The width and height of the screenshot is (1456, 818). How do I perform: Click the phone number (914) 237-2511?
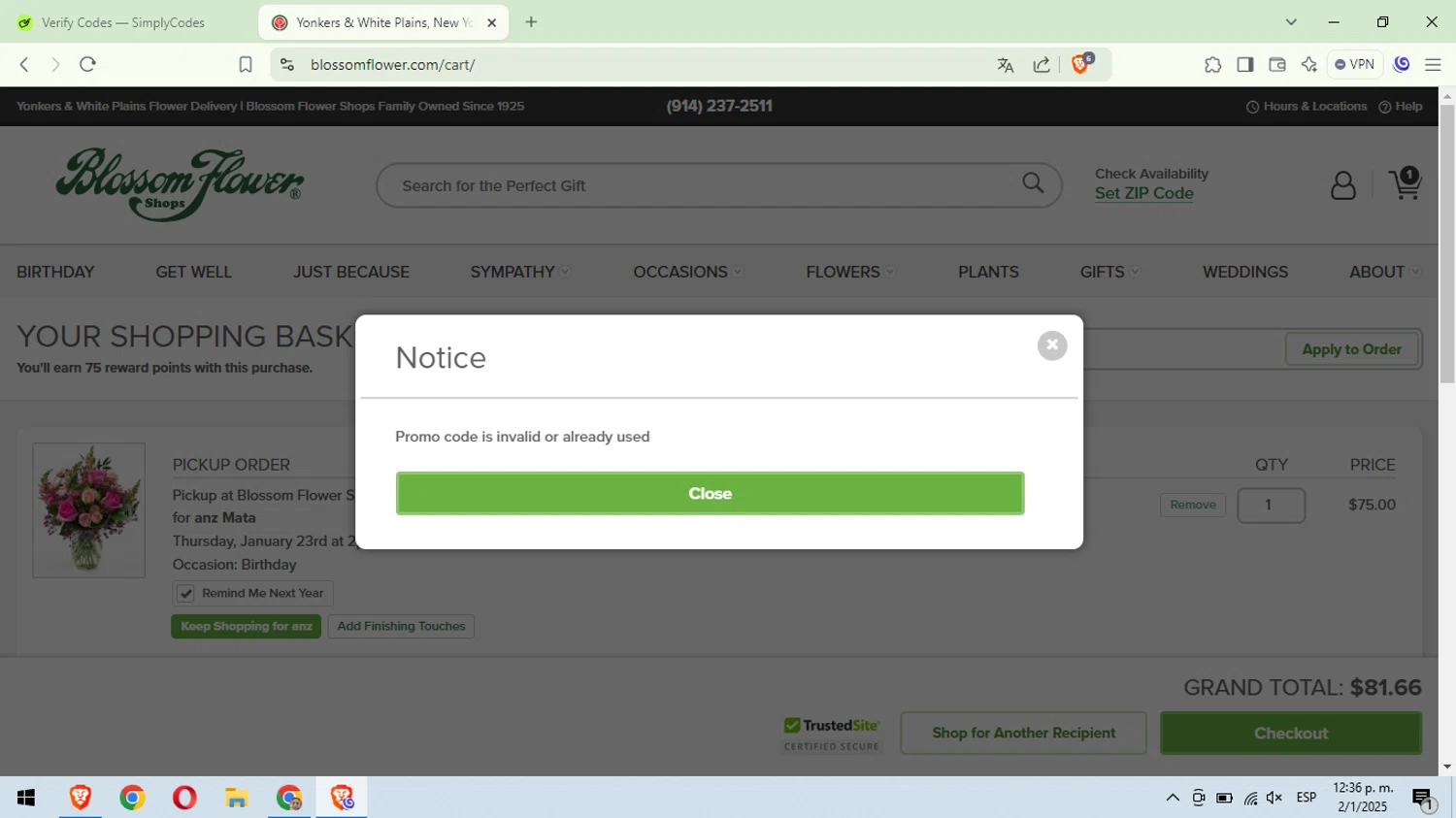(x=719, y=107)
